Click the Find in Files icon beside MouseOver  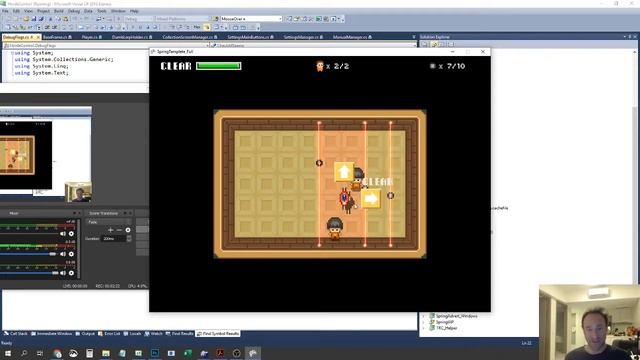pos(216,19)
